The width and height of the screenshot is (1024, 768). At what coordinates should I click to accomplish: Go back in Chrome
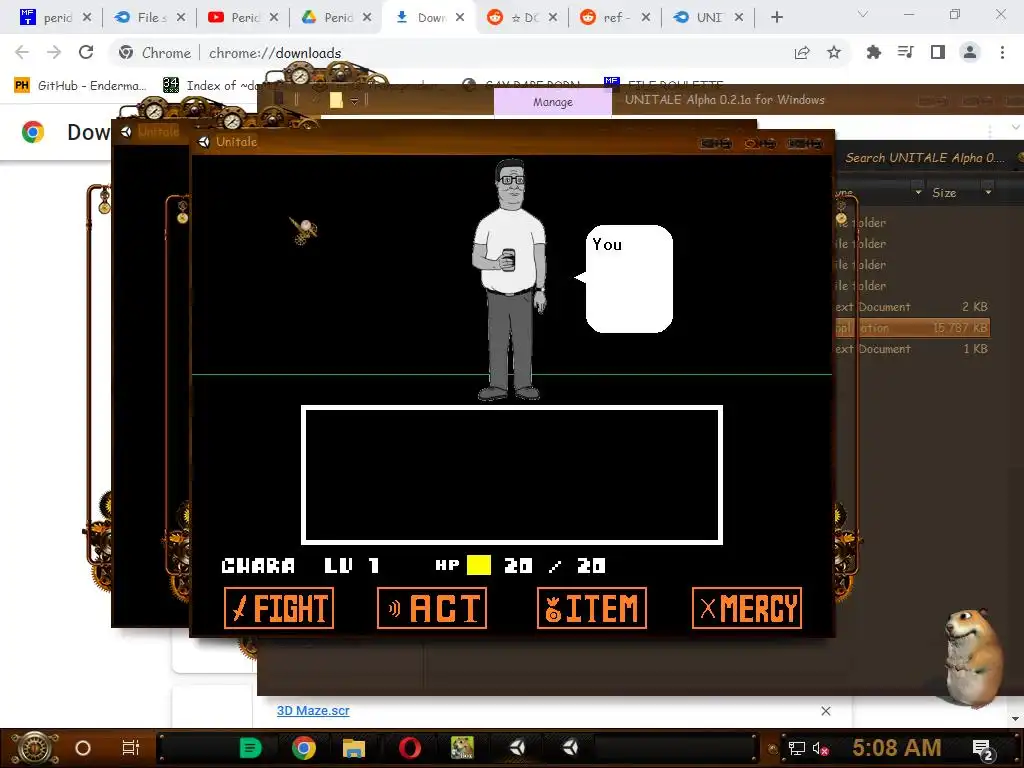point(22,52)
